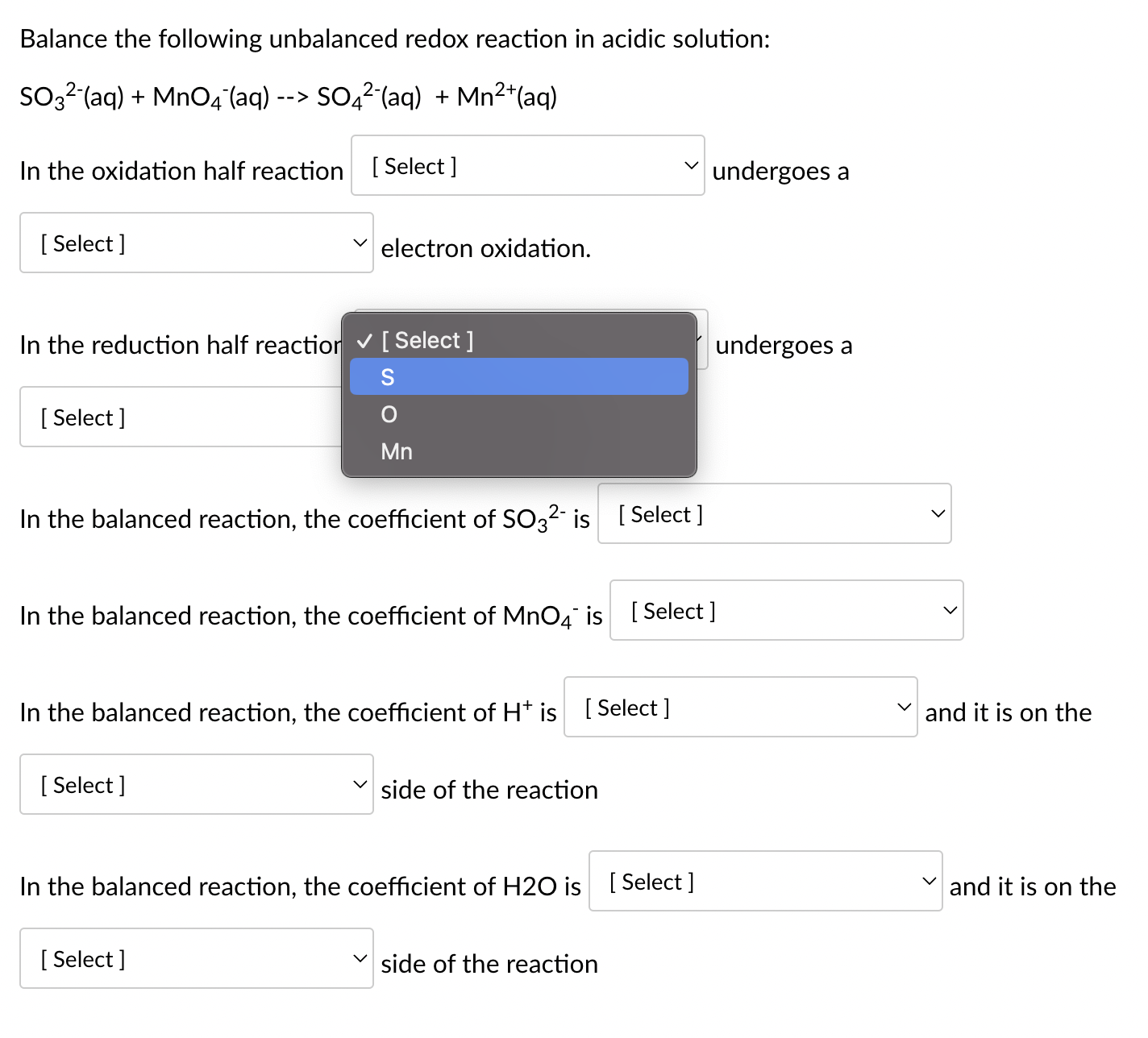
Task: Click chevron arrow on oxidation element dropdown
Action: [x=692, y=165]
